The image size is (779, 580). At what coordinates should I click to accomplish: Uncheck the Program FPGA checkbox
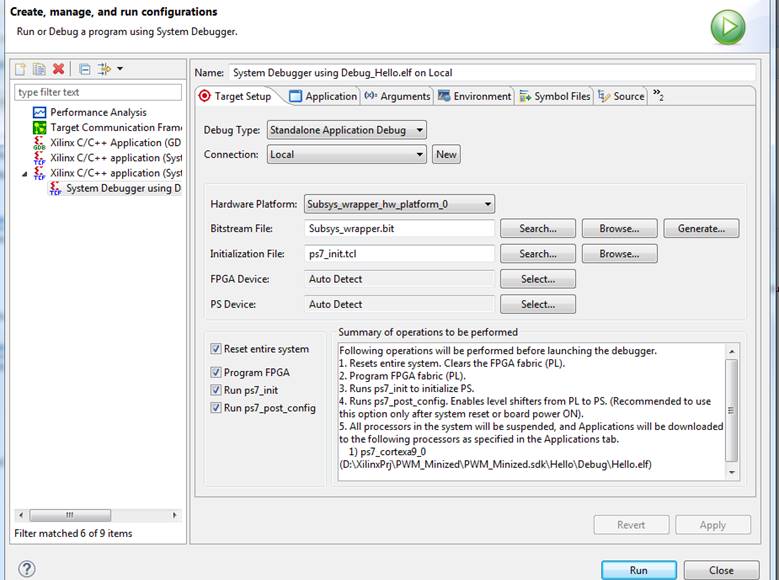click(216, 373)
